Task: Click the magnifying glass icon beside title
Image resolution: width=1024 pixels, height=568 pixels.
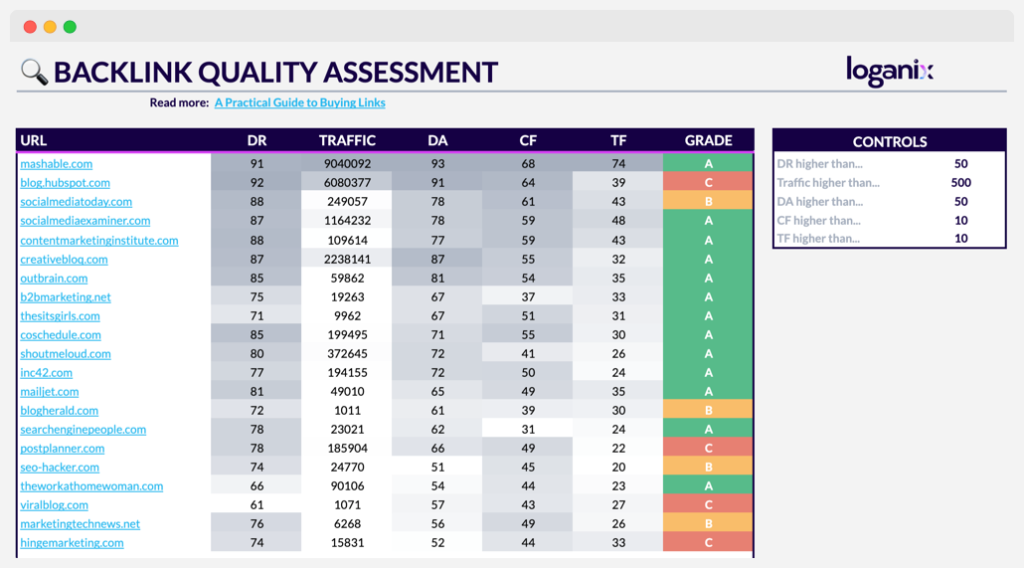Action: click(33, 71)
